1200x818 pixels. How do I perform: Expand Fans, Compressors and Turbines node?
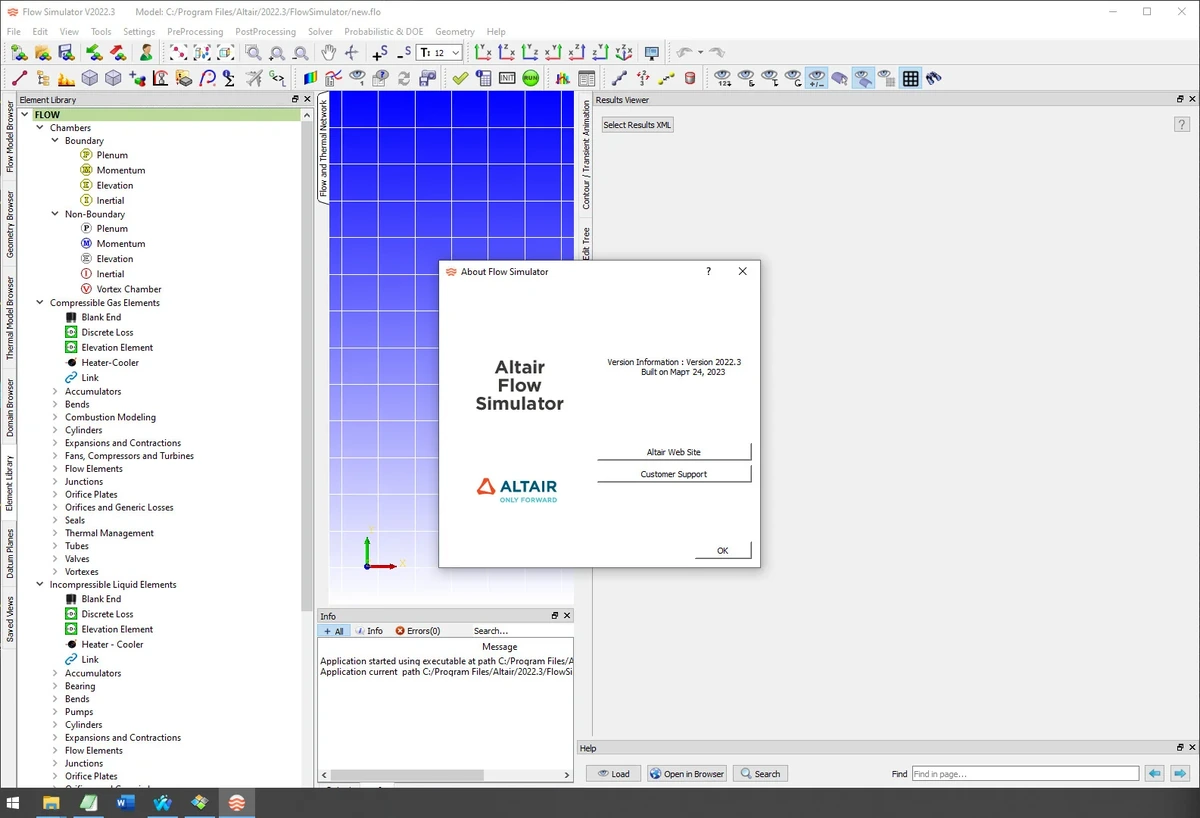(55, 456)
